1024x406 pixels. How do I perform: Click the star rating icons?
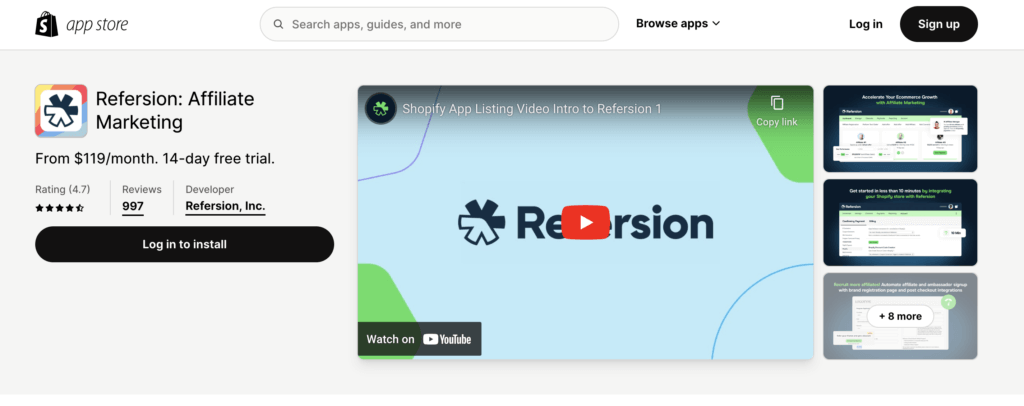tap(60, 208)
